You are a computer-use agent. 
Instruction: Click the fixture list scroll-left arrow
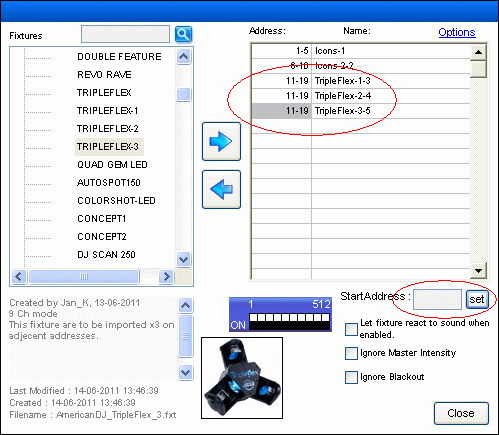click(x=19, y=276)
